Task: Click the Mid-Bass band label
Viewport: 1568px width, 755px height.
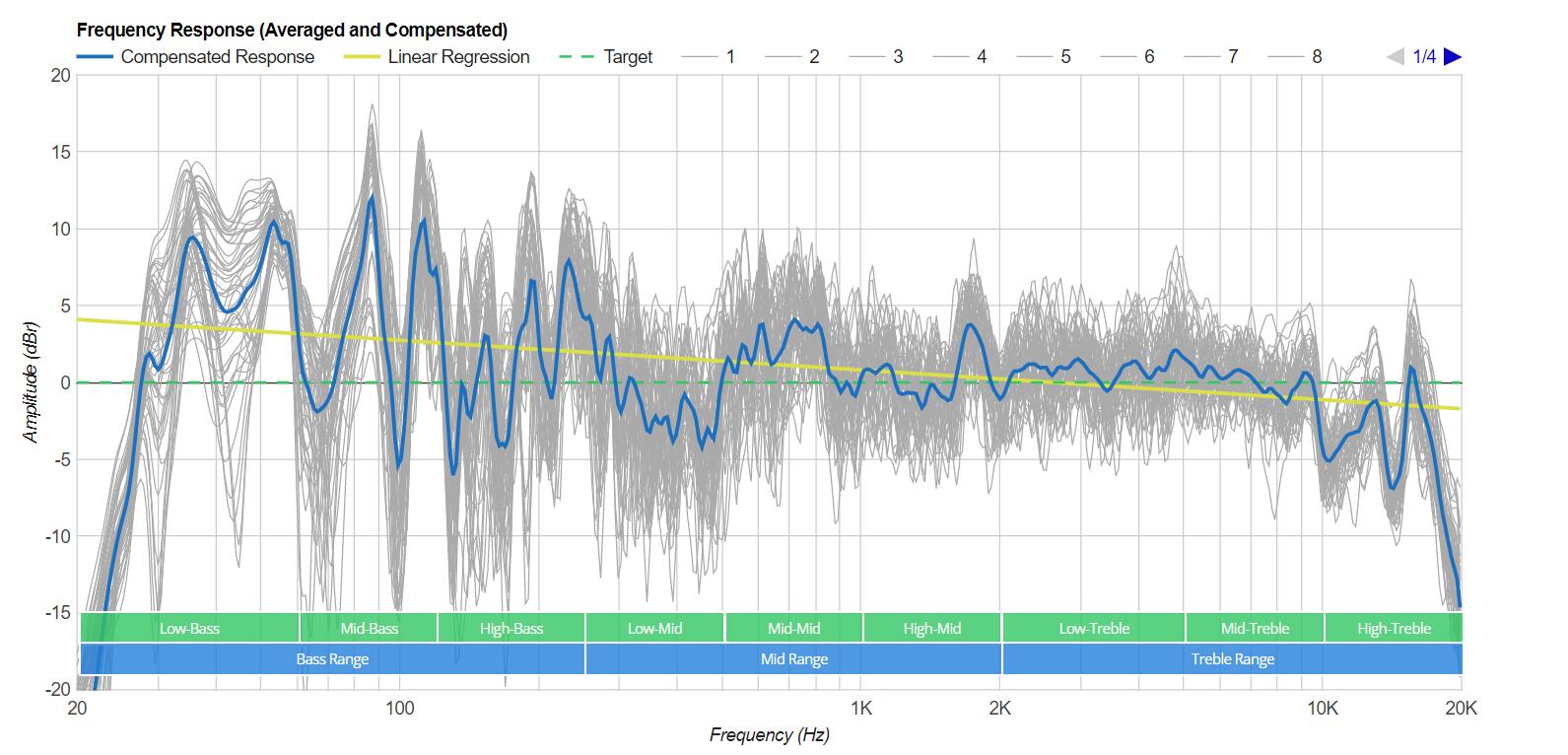Action: tap(369, 628)
